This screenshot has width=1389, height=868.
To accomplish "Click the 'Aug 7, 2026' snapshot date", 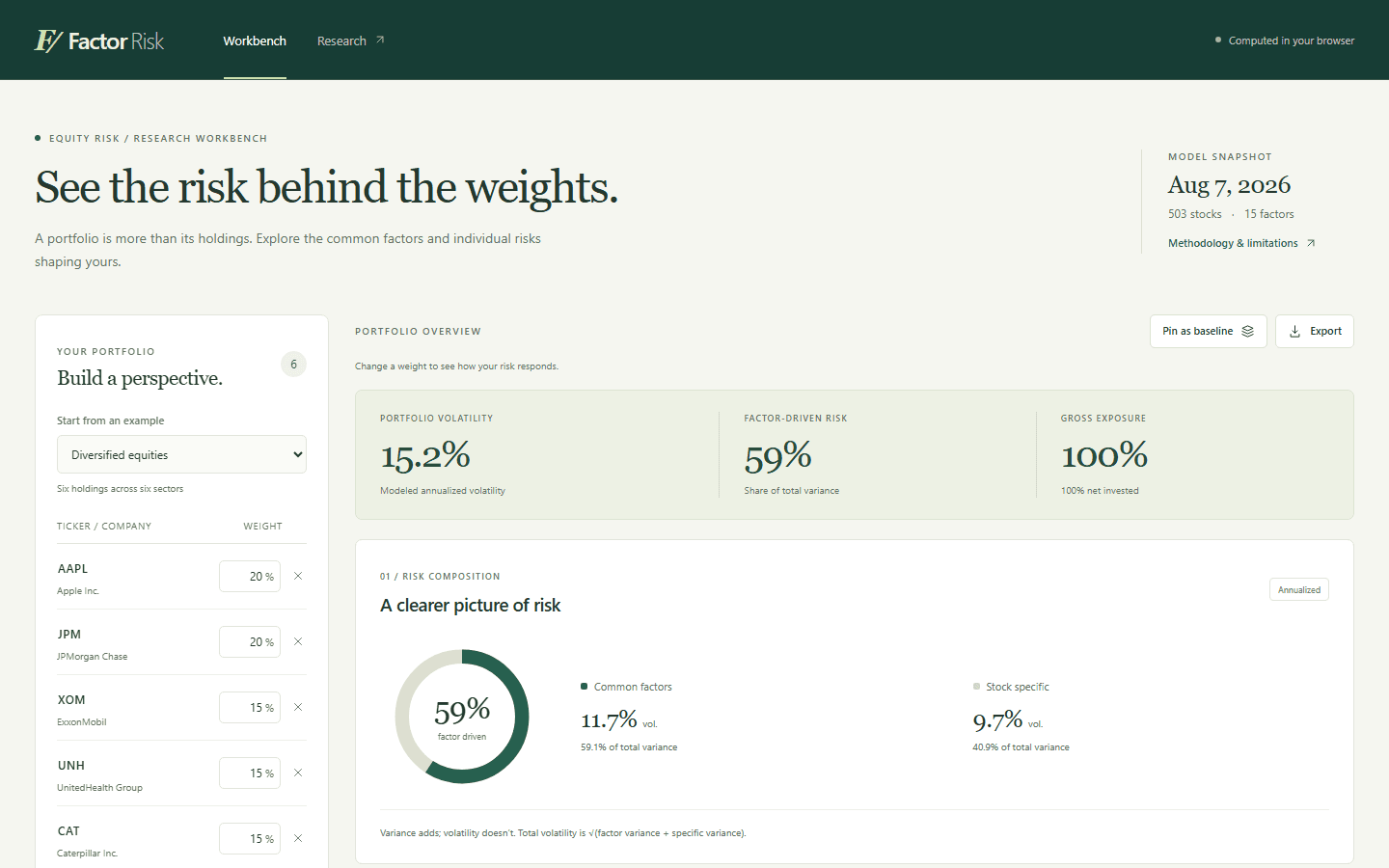I will point(1229,185).
